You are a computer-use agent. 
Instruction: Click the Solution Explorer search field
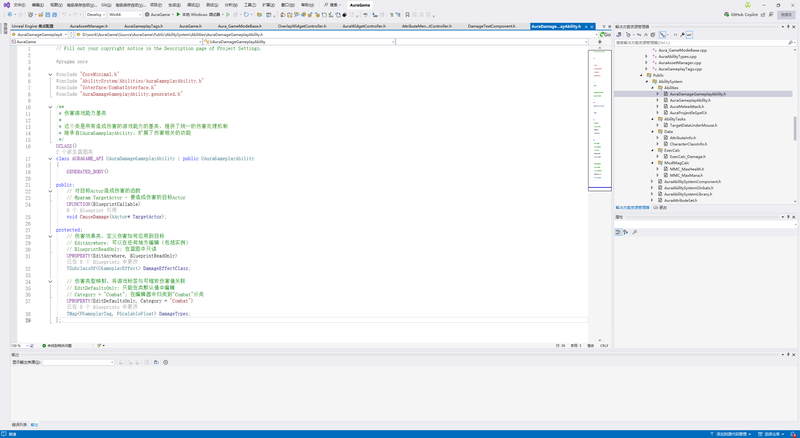700,43
